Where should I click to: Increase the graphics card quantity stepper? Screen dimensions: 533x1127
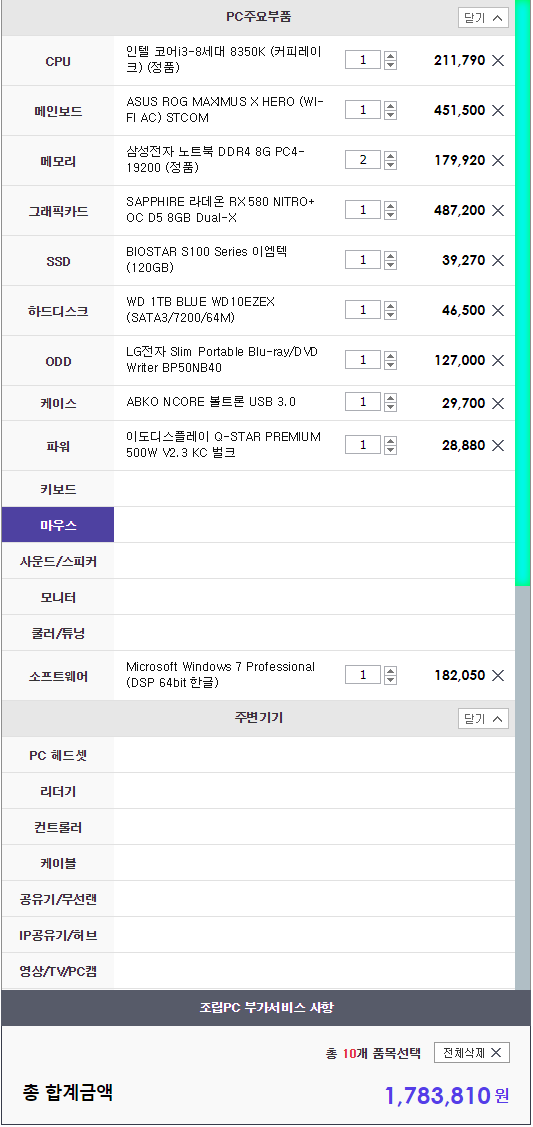390,205
